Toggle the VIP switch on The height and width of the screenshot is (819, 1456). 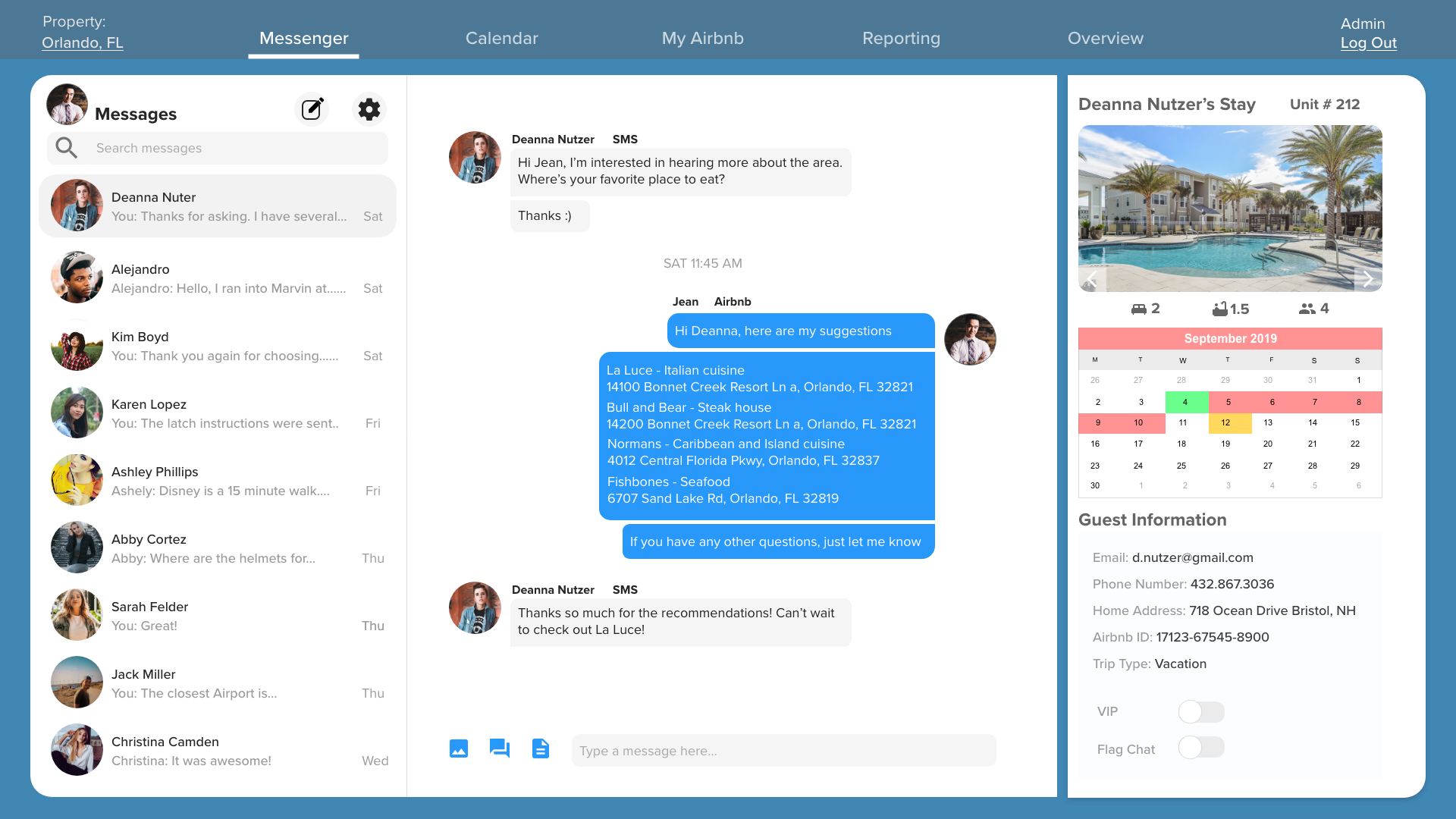click(1201, 711)
